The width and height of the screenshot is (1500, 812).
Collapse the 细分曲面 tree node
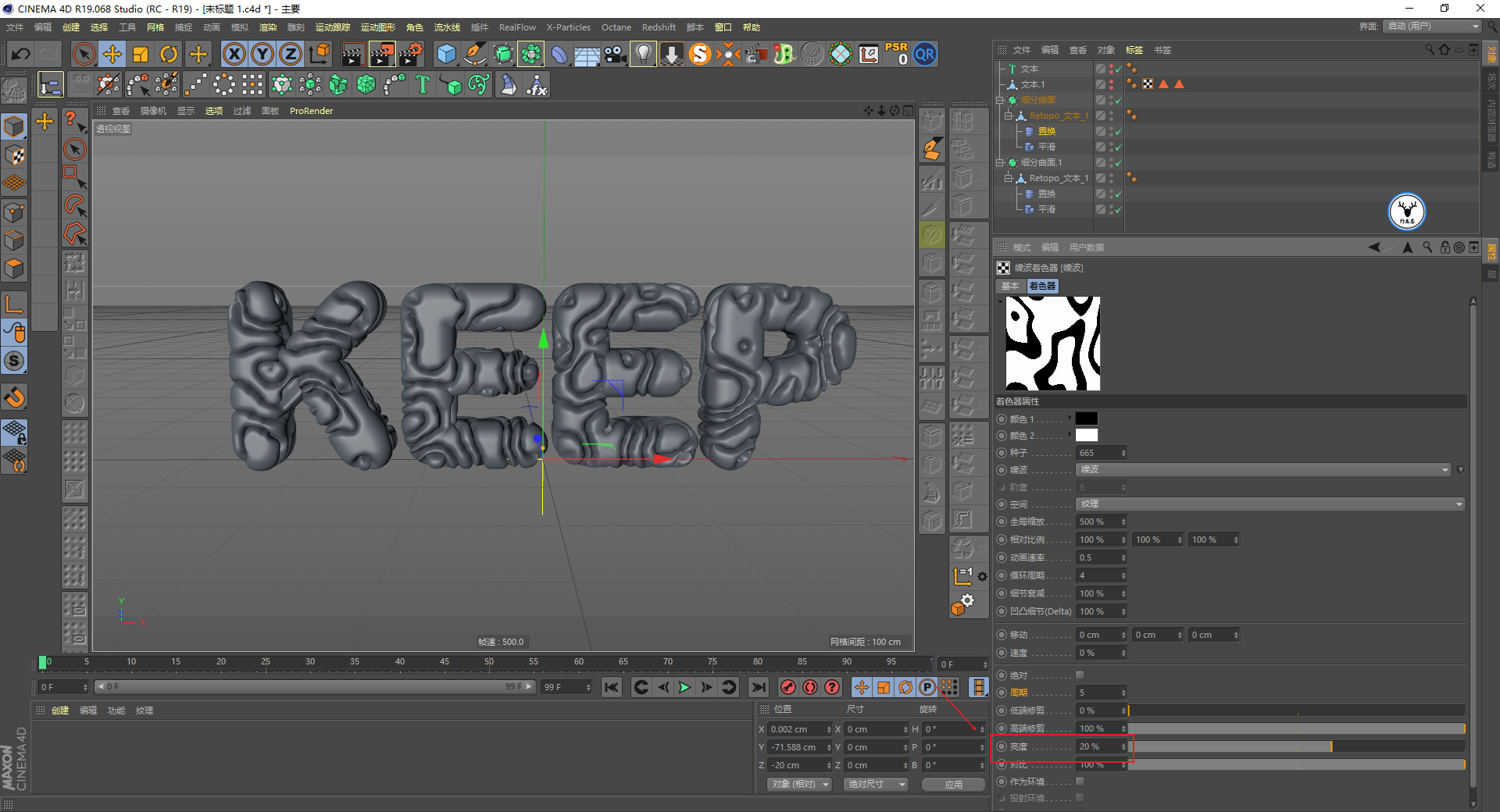(1000, 100)
